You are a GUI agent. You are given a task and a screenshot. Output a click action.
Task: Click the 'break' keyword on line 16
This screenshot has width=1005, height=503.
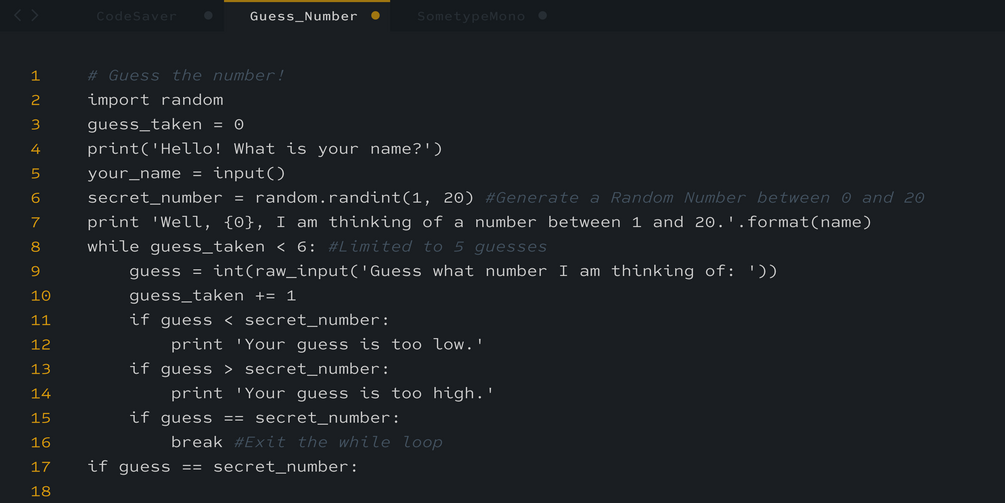pyautogui.click(x=197, y=442)
